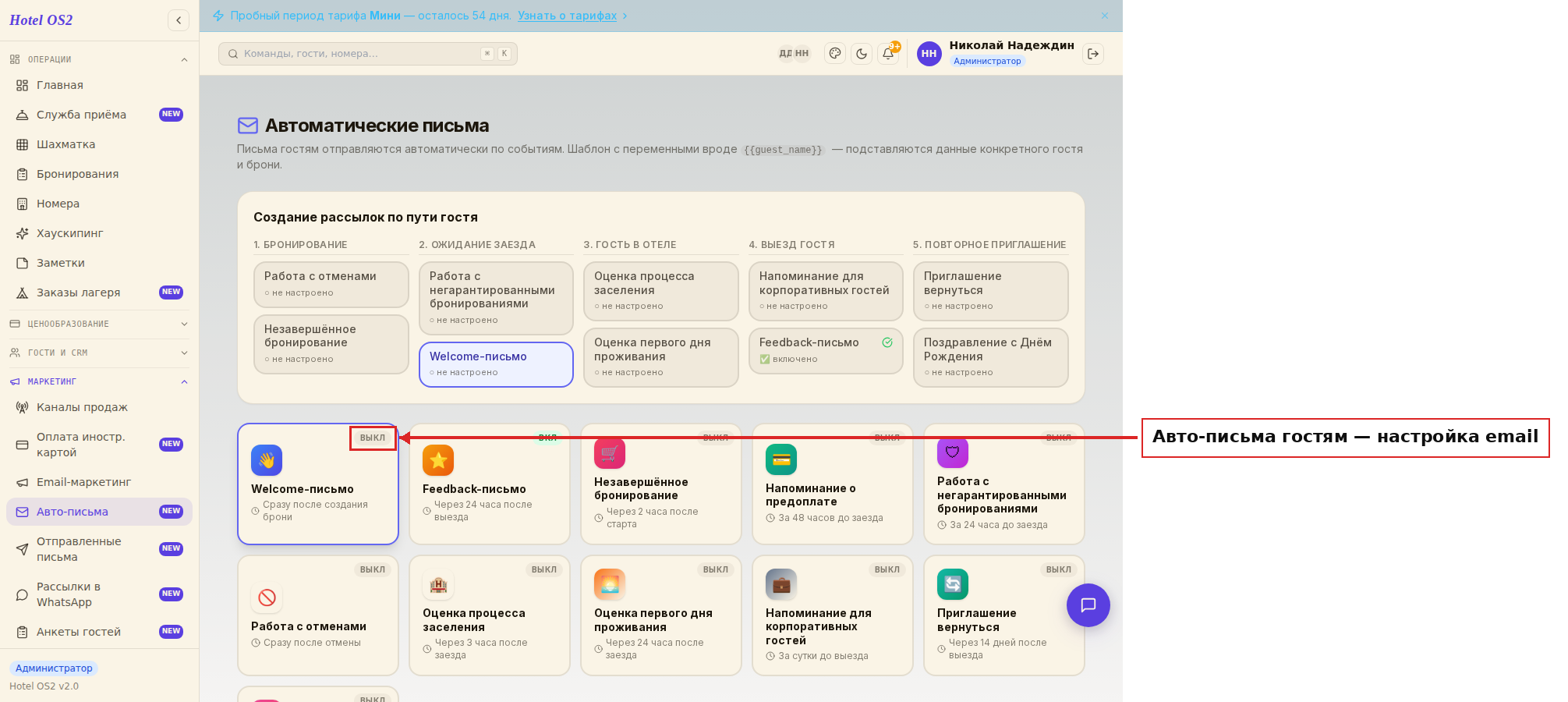Click the logout icon next to profile
Screen dimensions: 1568x702
(x=1093, y=54)
